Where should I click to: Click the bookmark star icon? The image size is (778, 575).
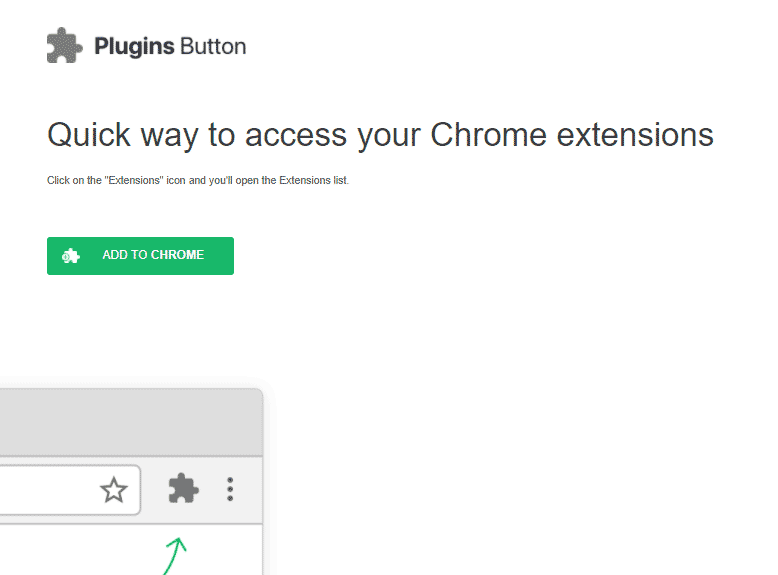coord(114,490)
